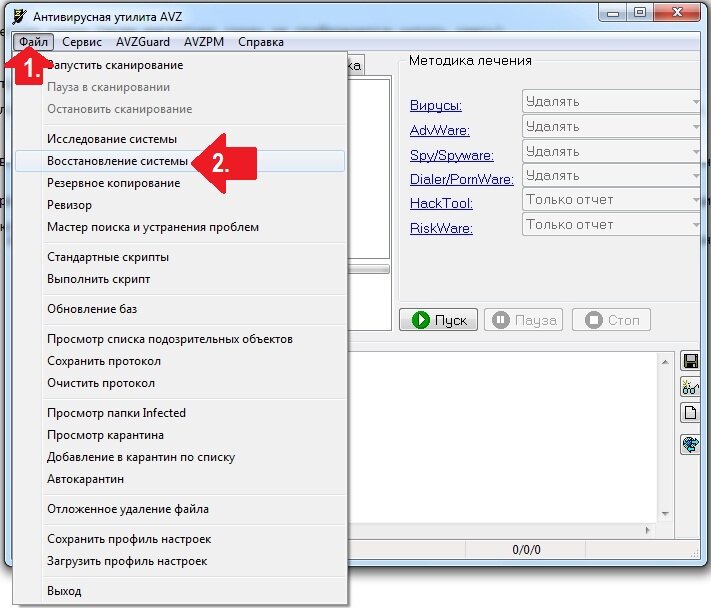Launch Мастер поиска и устранения проблем

pos(180,227)
